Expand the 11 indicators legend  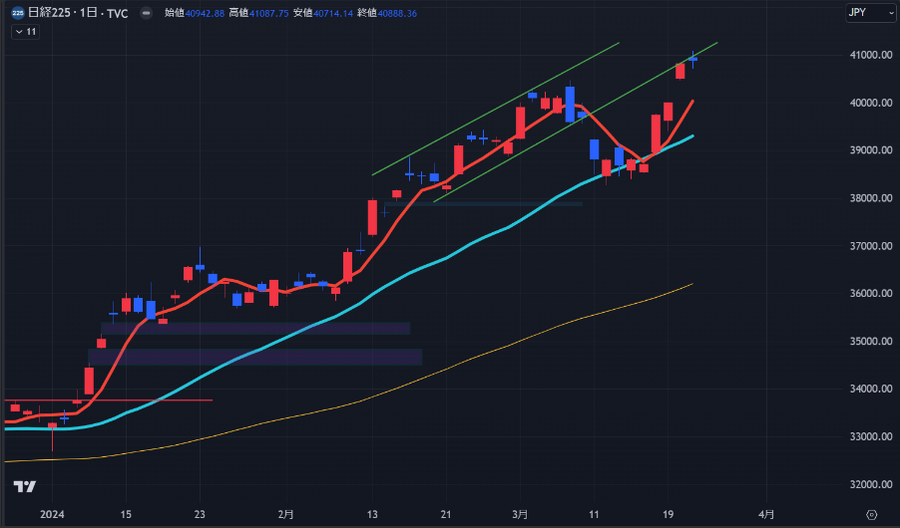[x=26, y=32]
